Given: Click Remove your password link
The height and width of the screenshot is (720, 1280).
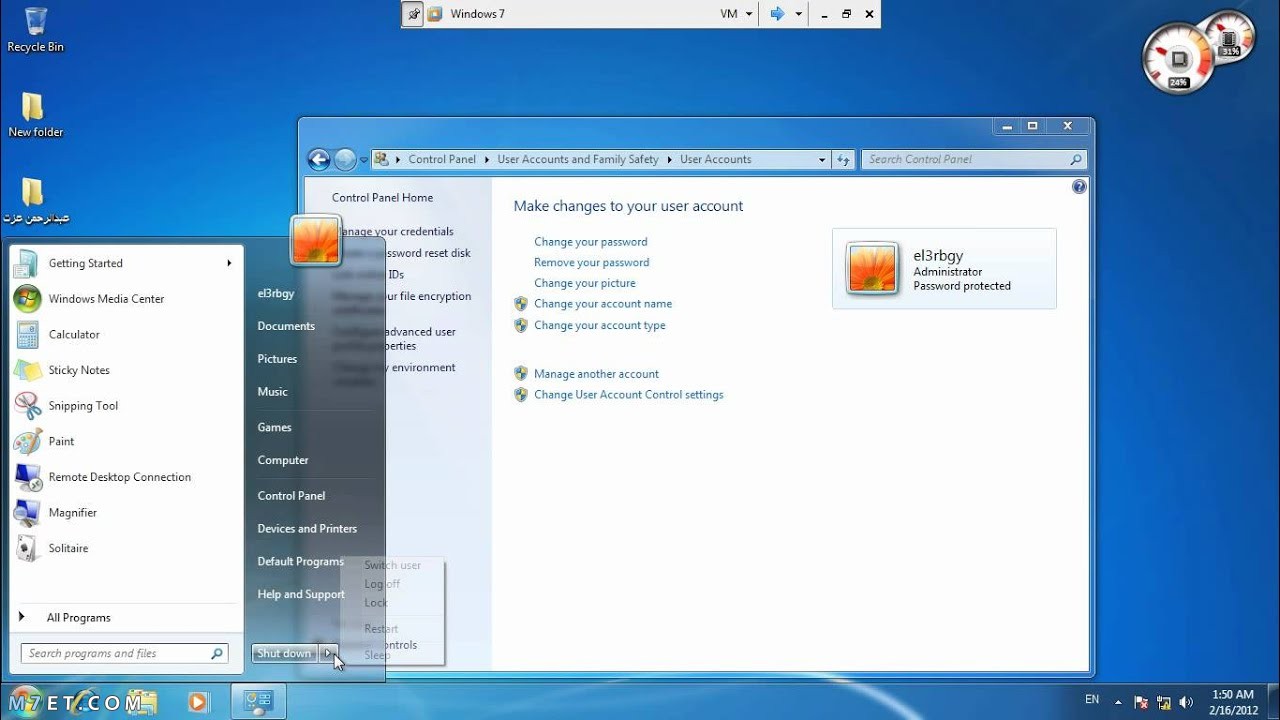Looking at the screenshot, I should [591, 263].
